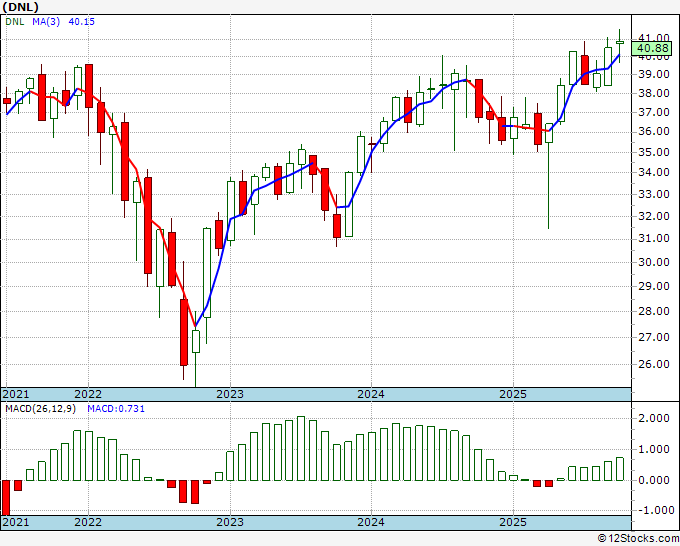Click the 35.00 price axis label
Viewport: 680px width, 546px height.
(654, 152)
